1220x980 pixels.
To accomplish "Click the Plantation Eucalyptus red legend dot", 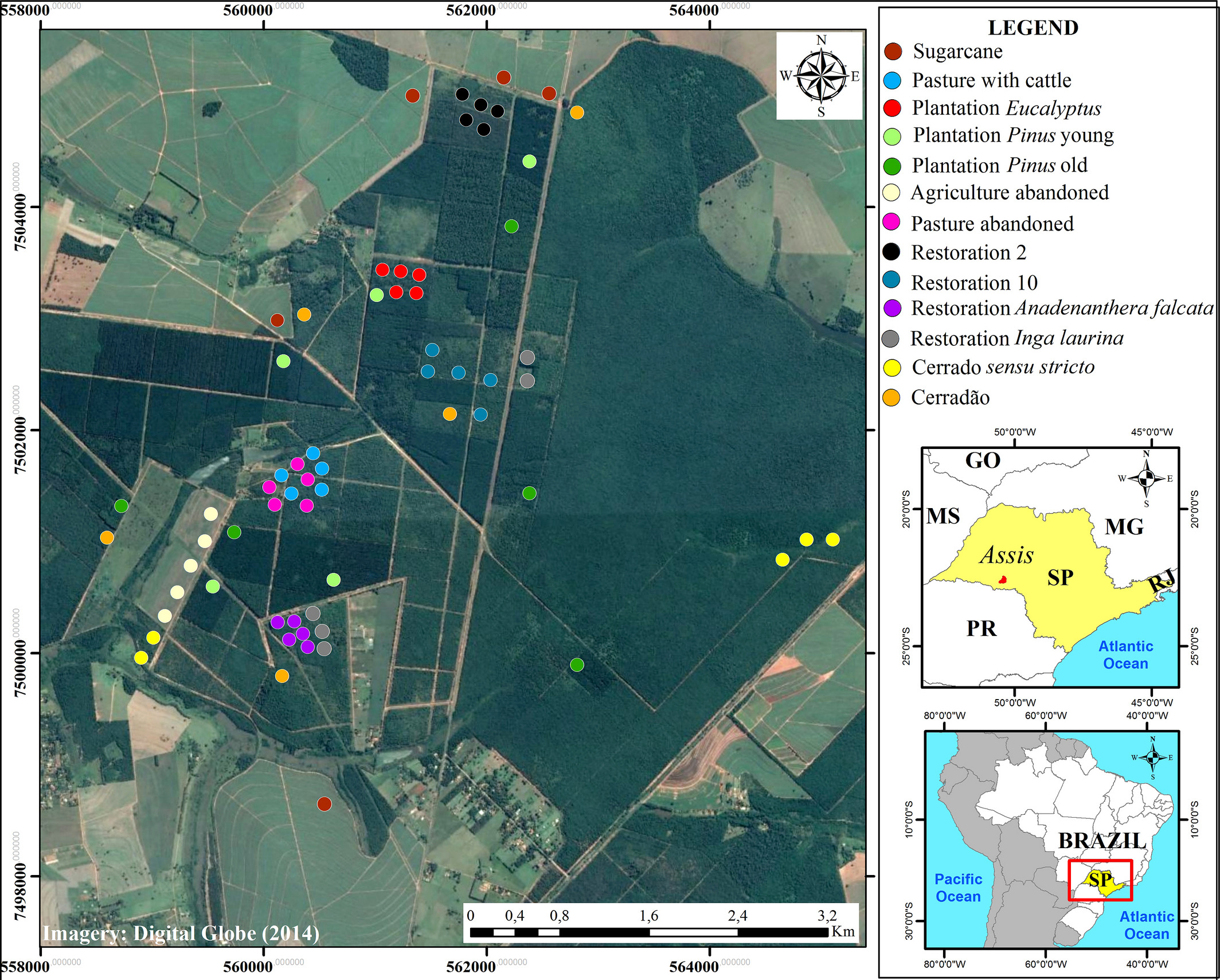I will 893,108.
